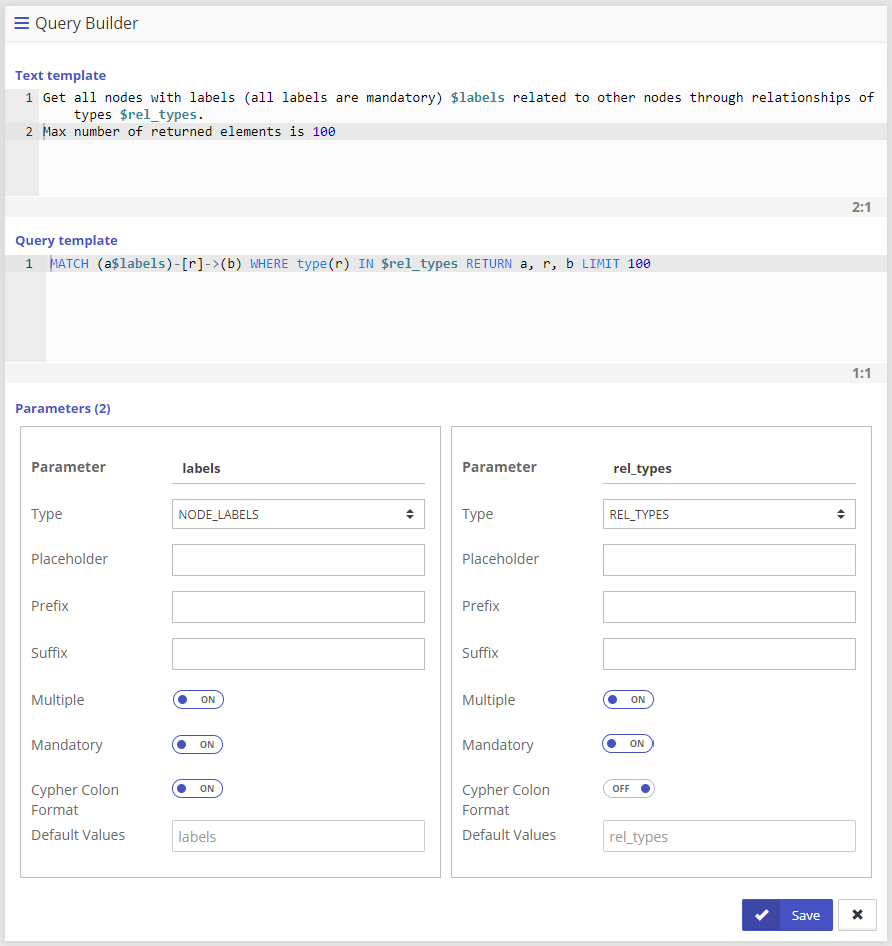Click the checkmark icon on Save button
892x946 pixels.
point(762,915)
